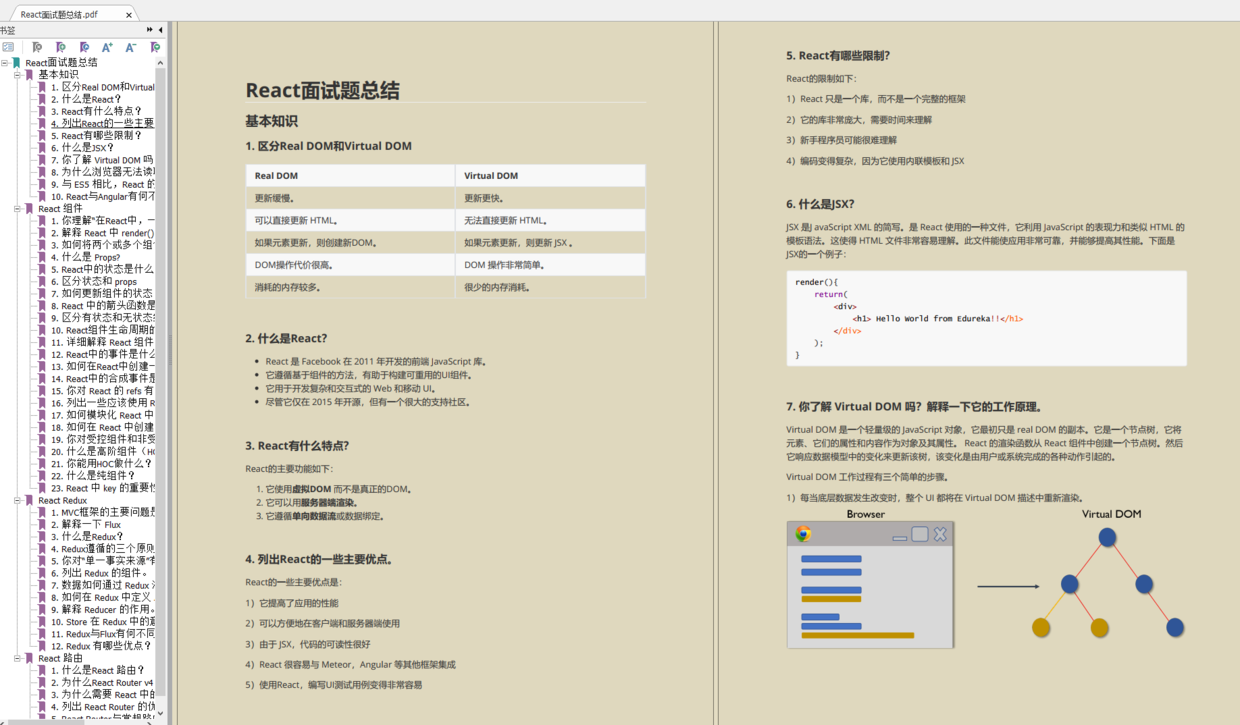Click the bookmark panel vertical scrollbar thumb
This screenshot has height=725, width=1240.
click(160, 380)
